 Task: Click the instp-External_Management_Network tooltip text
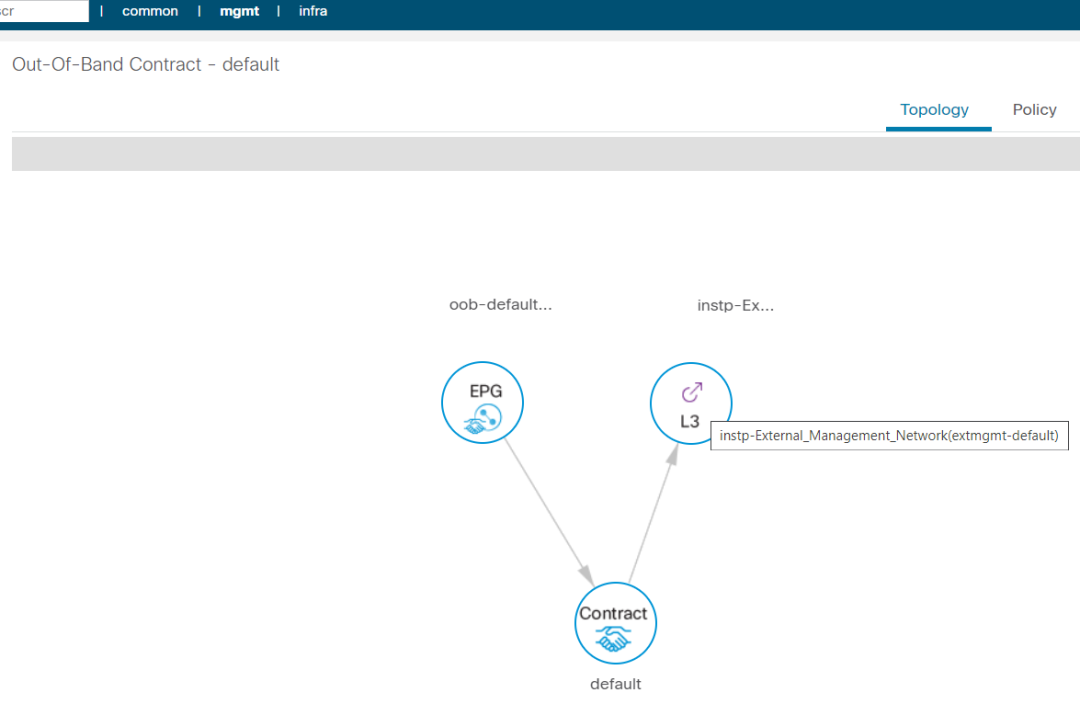tap(889, 435)
